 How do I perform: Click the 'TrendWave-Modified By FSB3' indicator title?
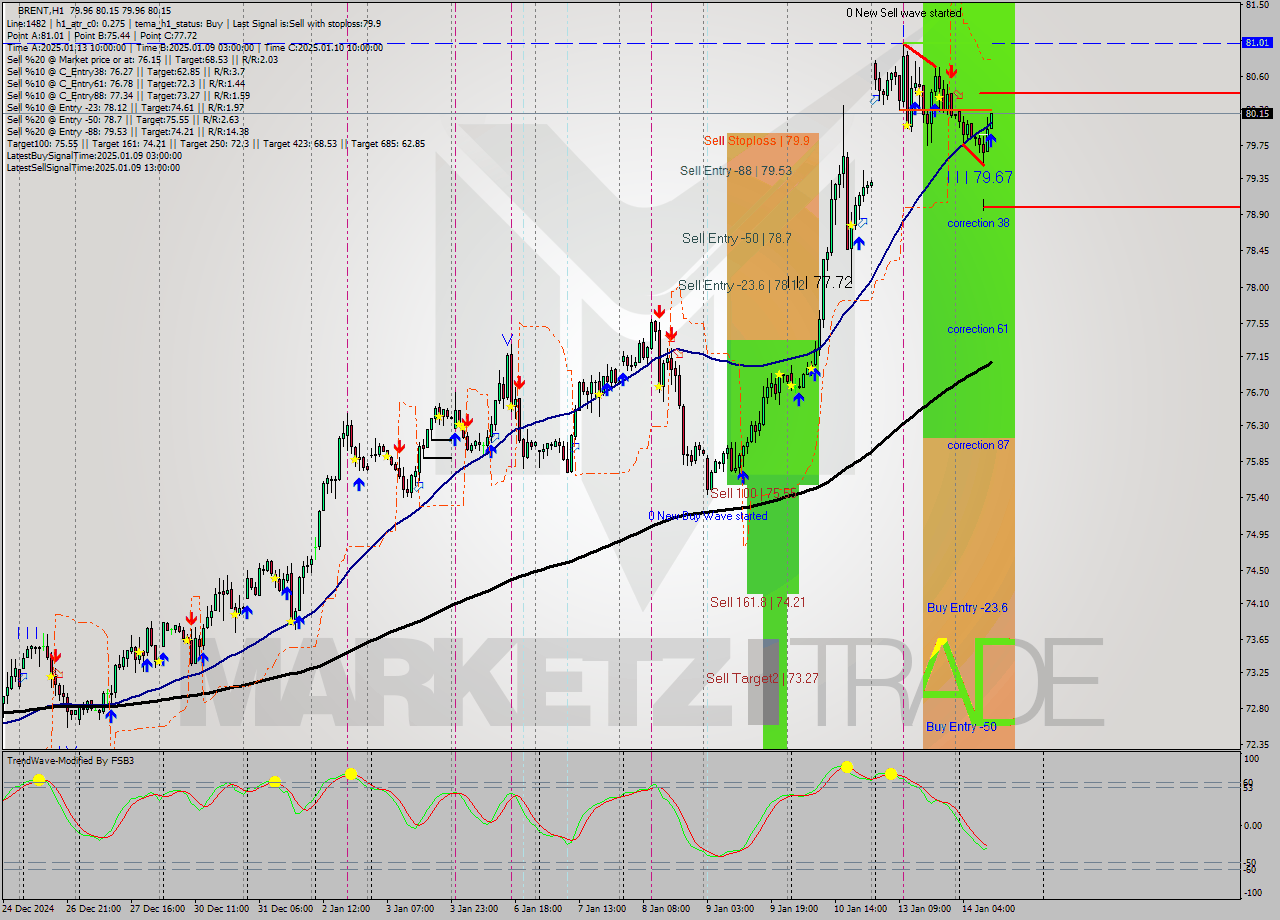point(70,760)
